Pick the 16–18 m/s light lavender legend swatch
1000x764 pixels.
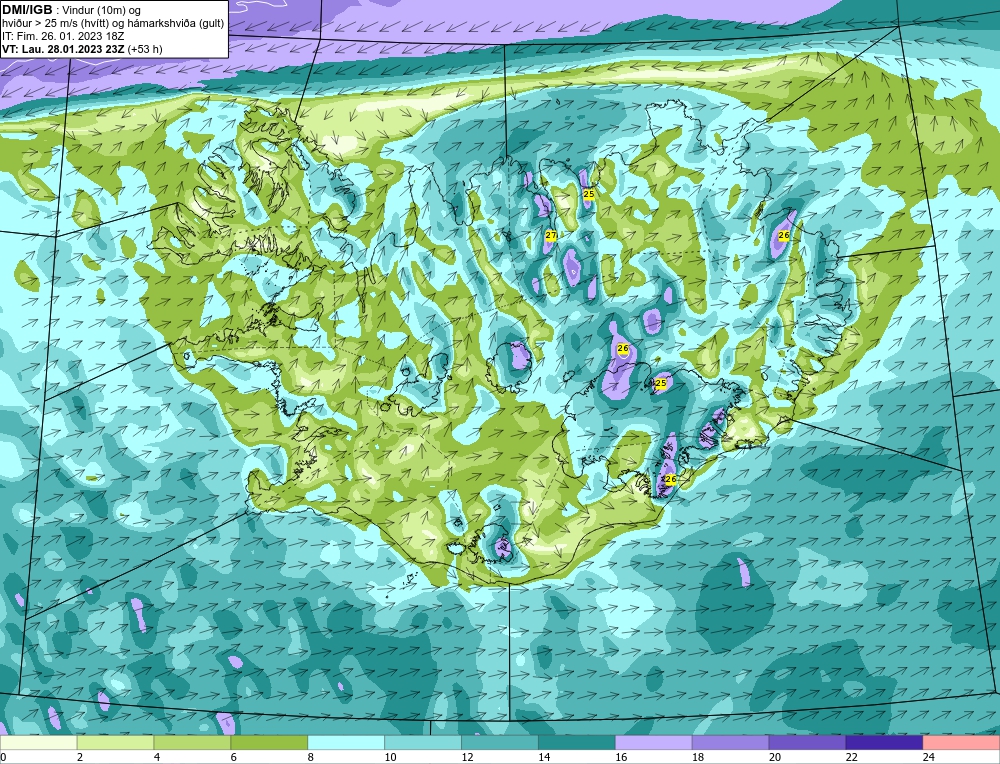coord(654,743)
